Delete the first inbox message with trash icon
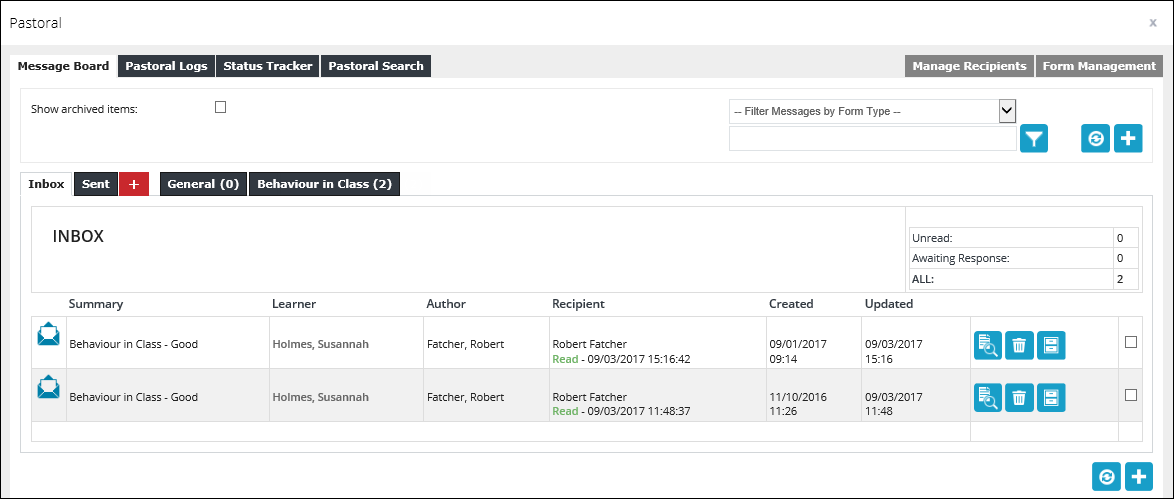The width and height of the screenshot is (1174, 499). coord(1019,344)
